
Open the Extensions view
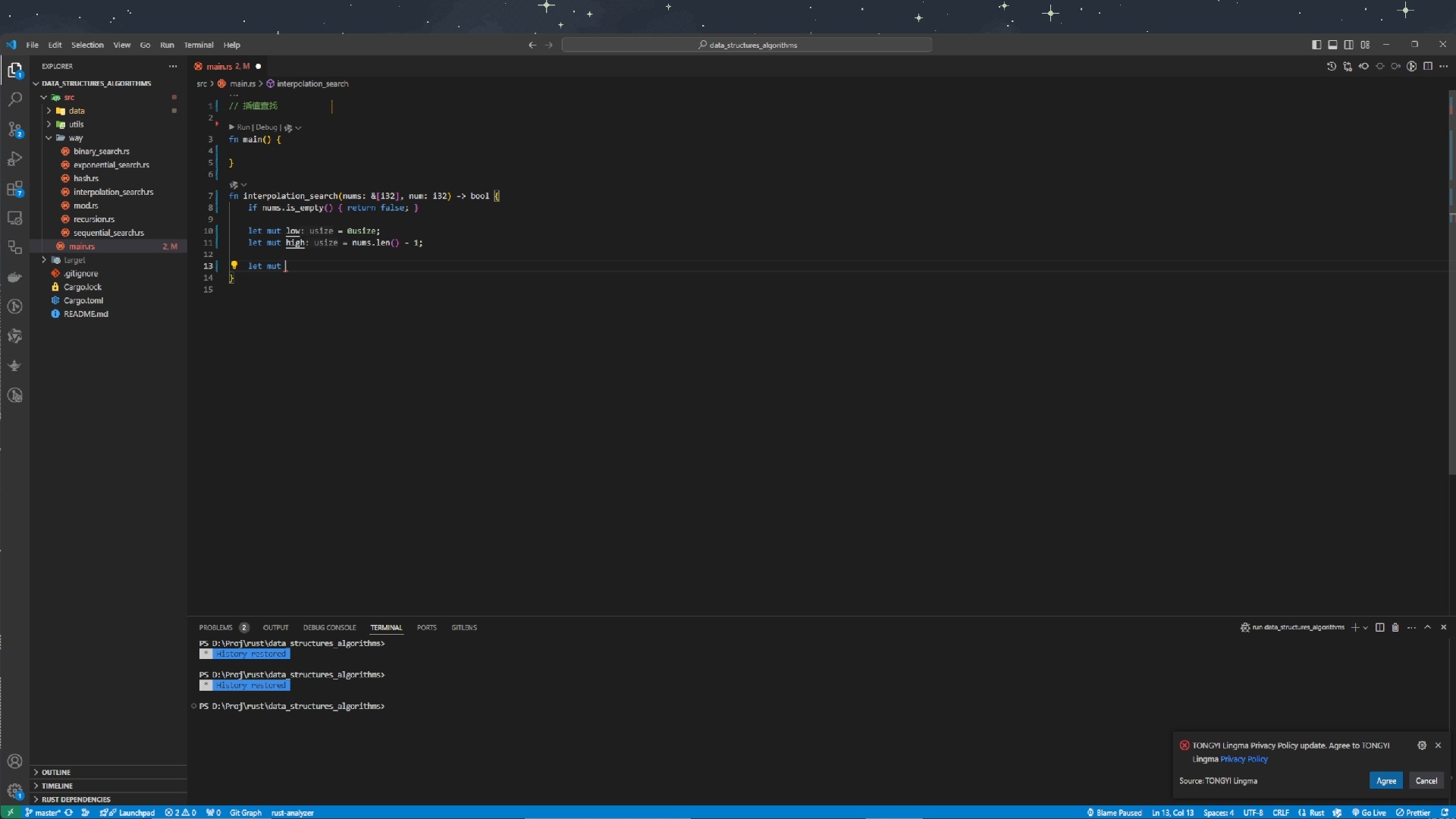[14, 188]
